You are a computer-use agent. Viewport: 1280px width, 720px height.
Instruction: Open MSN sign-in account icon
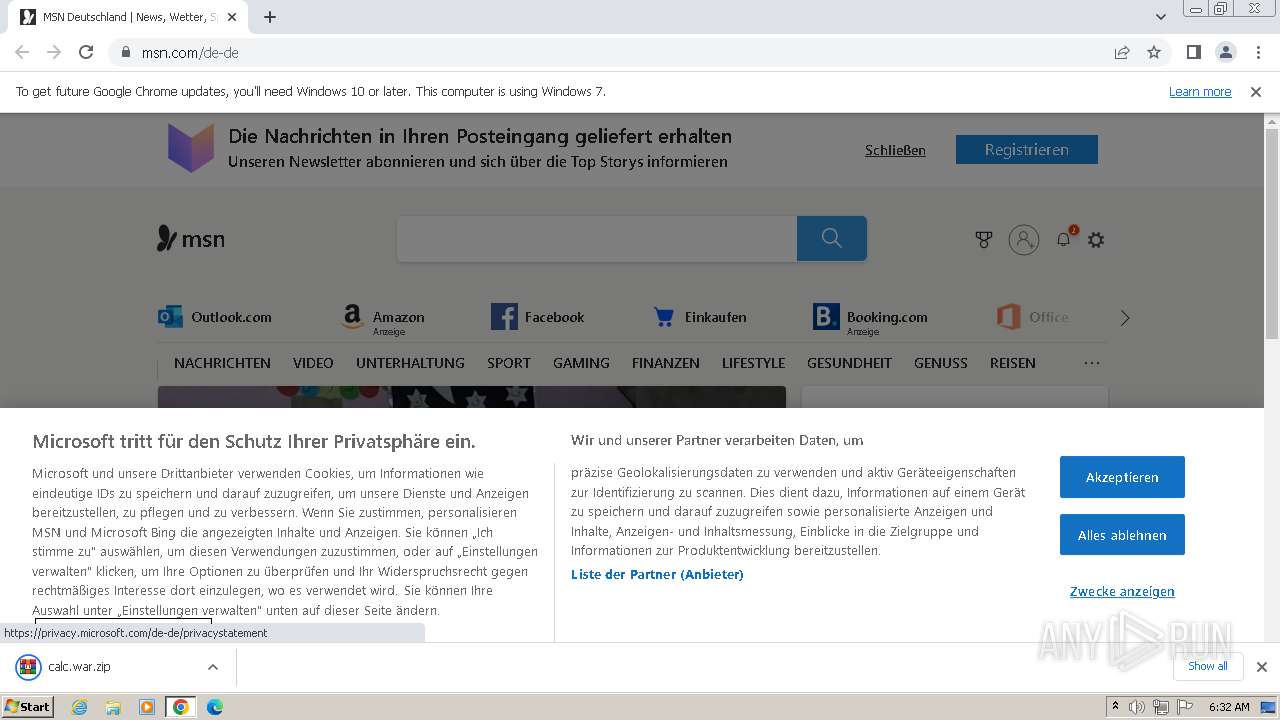click(1024, 240)
